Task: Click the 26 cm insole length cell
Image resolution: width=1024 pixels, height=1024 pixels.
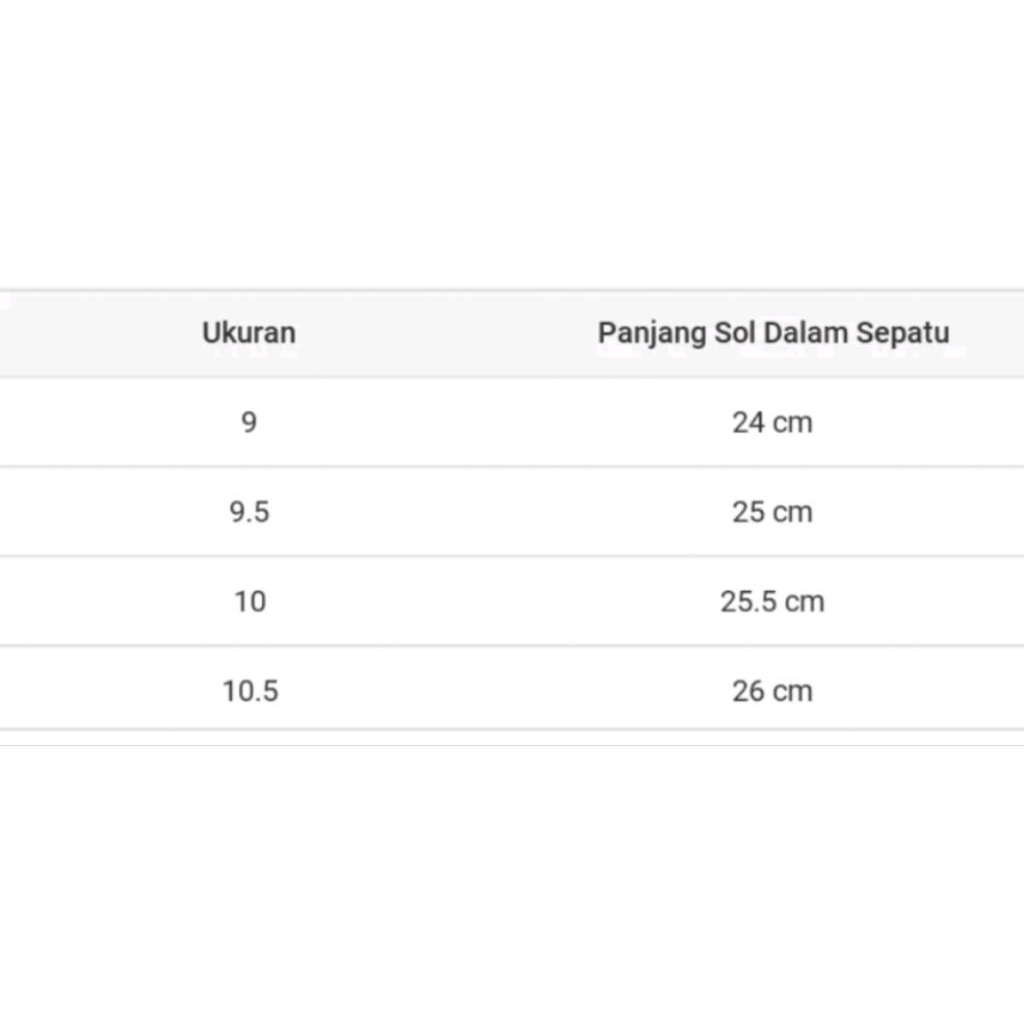Action: [772, 691]
